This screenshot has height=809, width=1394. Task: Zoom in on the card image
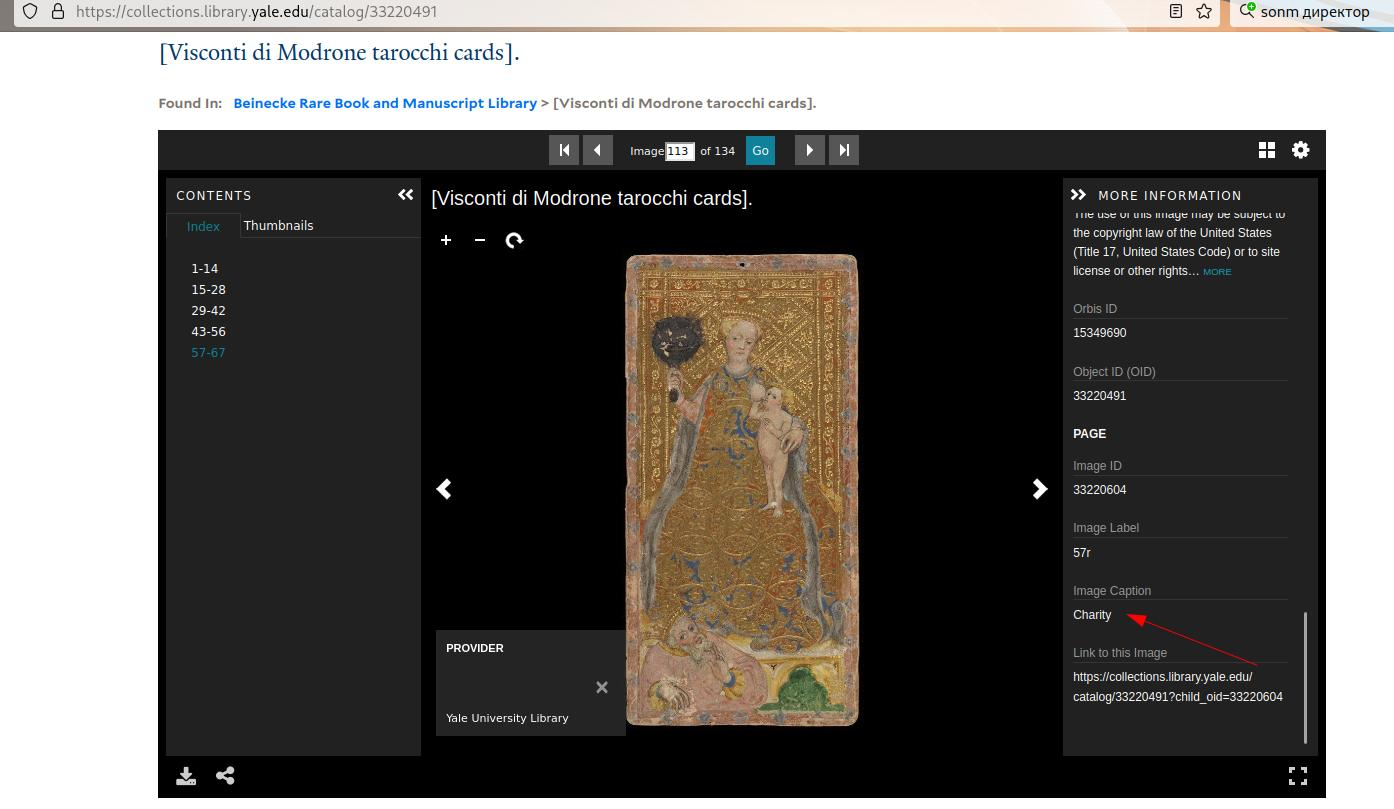(x=446, y=240)
